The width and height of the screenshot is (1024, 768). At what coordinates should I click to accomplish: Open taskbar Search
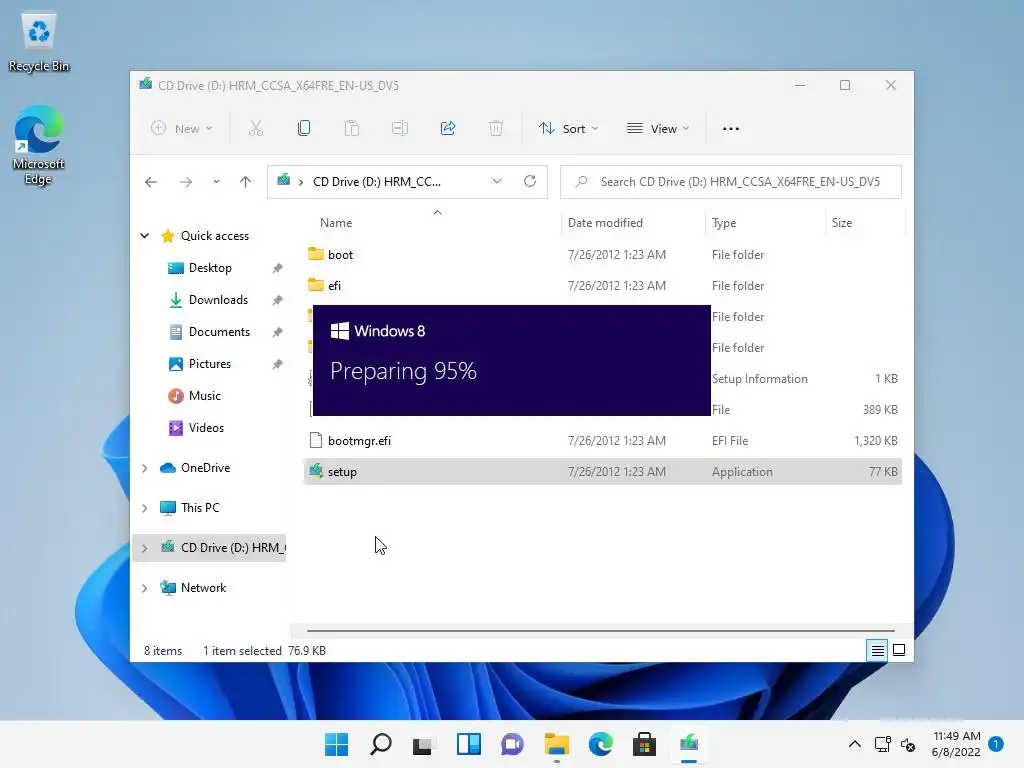[x=381, y=744]
